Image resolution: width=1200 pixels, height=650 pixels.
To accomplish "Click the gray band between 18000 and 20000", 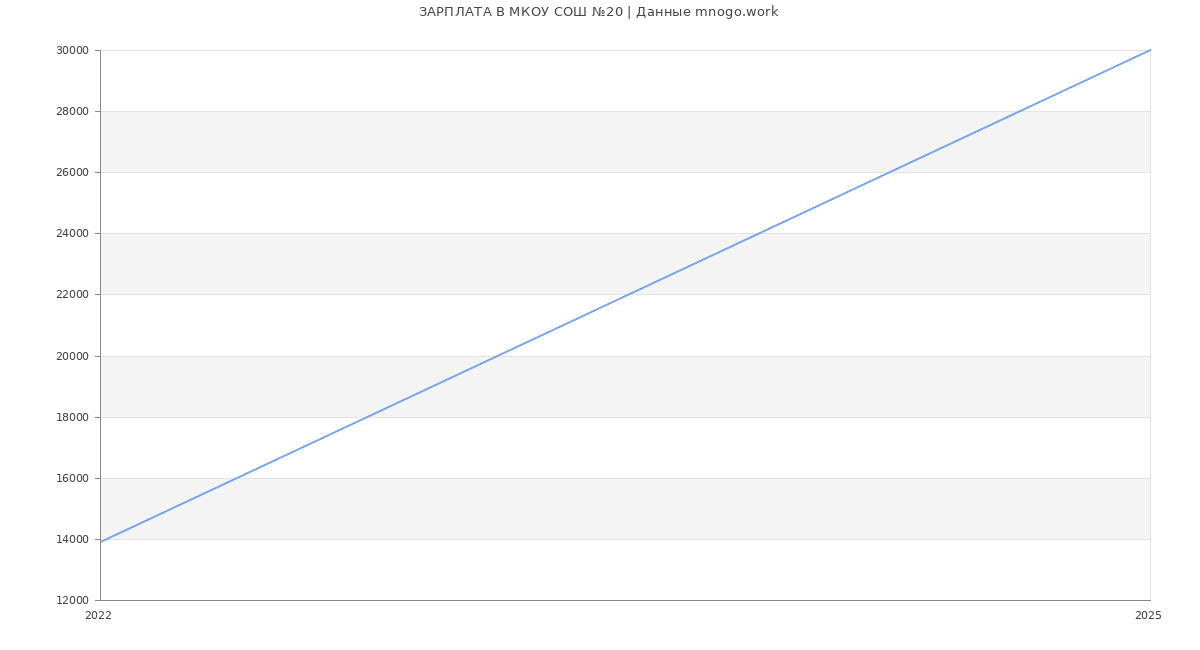I will pos(700,387).
